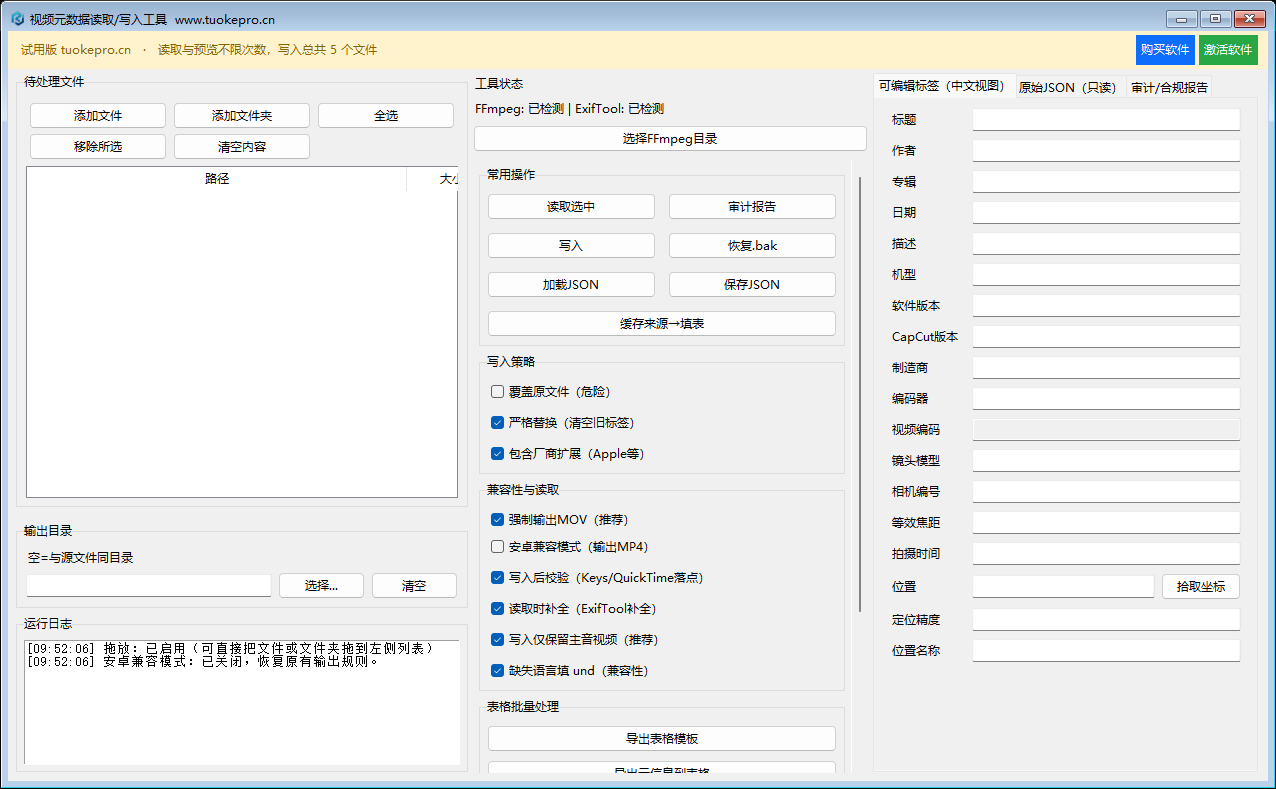Click log line 安卓兼容模式：已关闭

(x=203, y=662)
